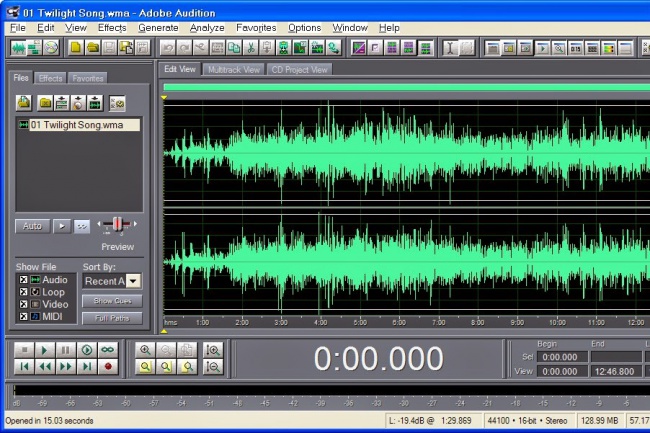650x433 pixels.
Task: Start playback with the green Play button
Action: (x=45, y=350)
